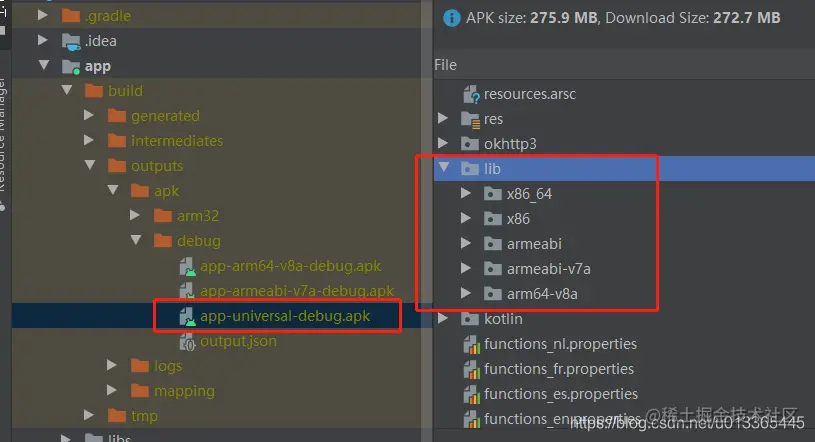This screenshot has height=442, width=815.
Task: Click the apk folder icon
Action: click(x=139, y=191)
